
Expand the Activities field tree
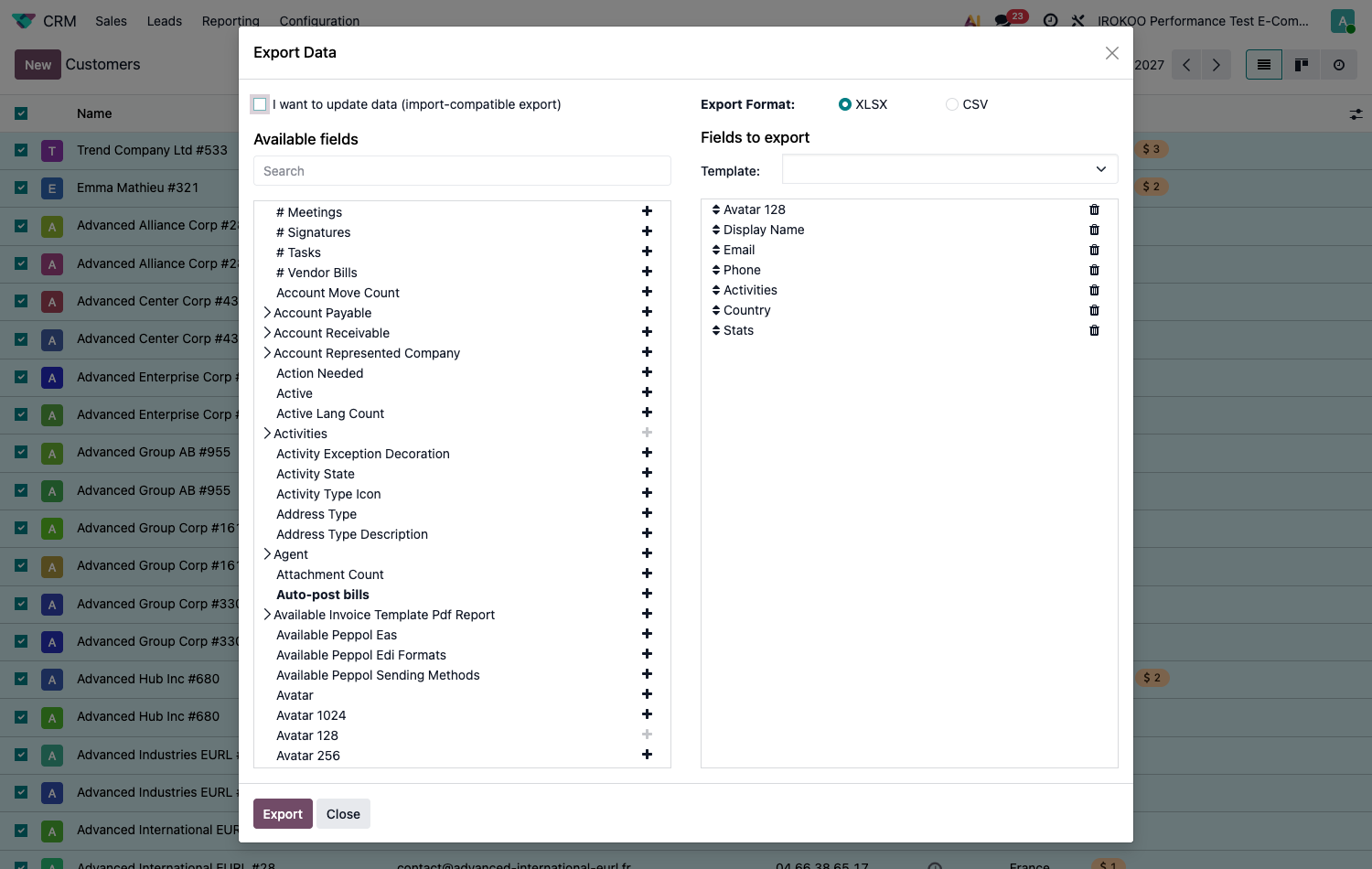pos(267,434)
